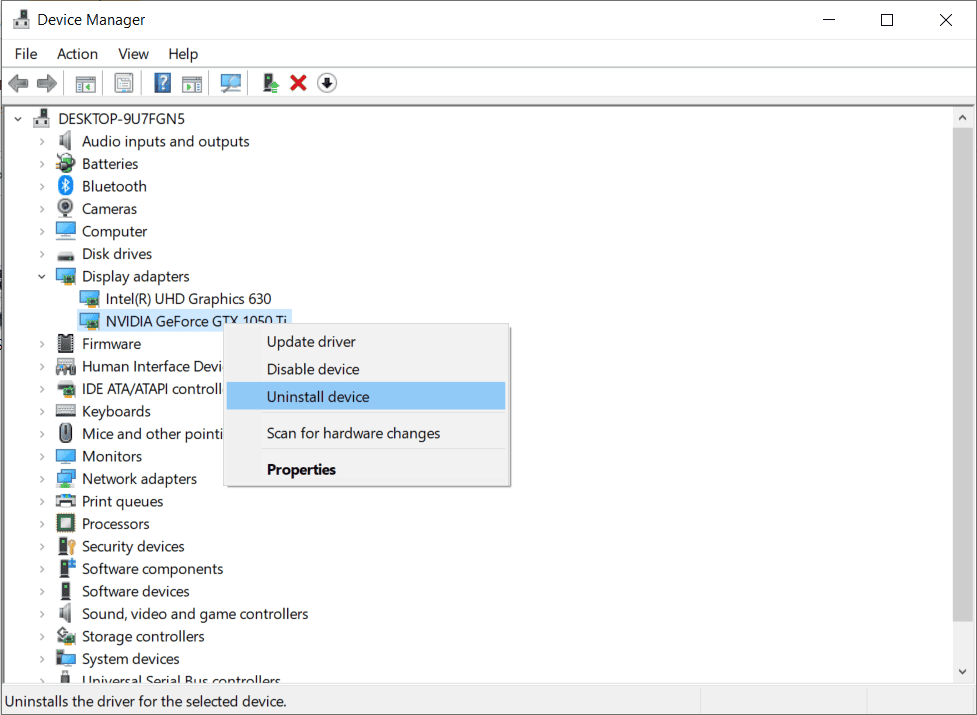This screenshot has width=977, height=715.
Task: Click the Device Manager title bar icon
Action: [x=21, y=20]
